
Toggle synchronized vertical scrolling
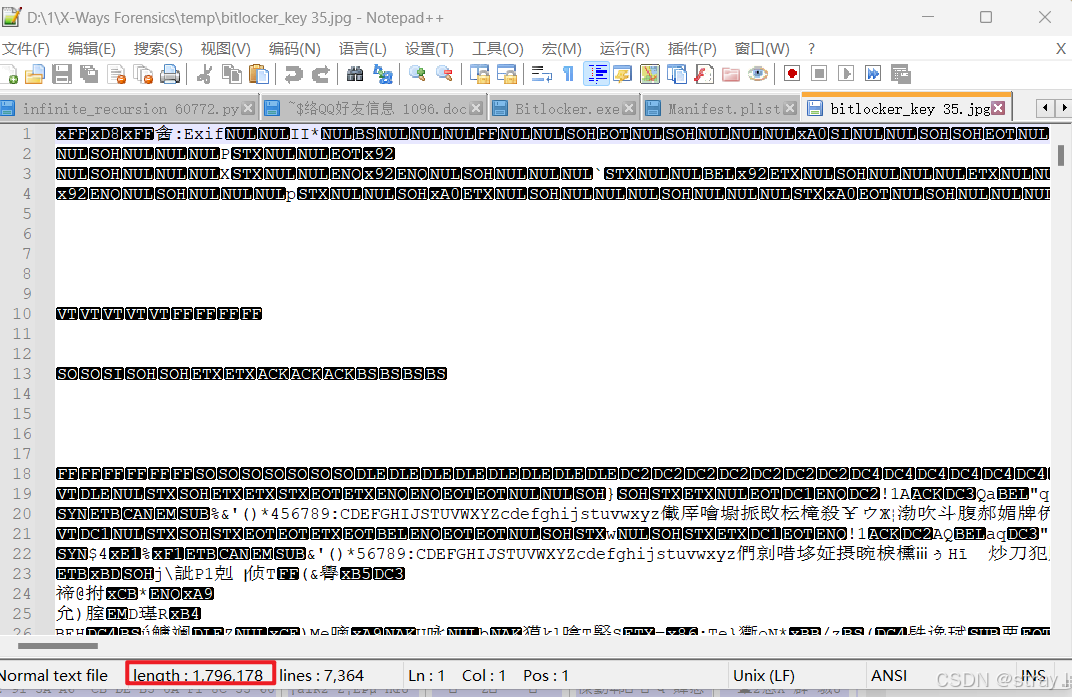480,74
